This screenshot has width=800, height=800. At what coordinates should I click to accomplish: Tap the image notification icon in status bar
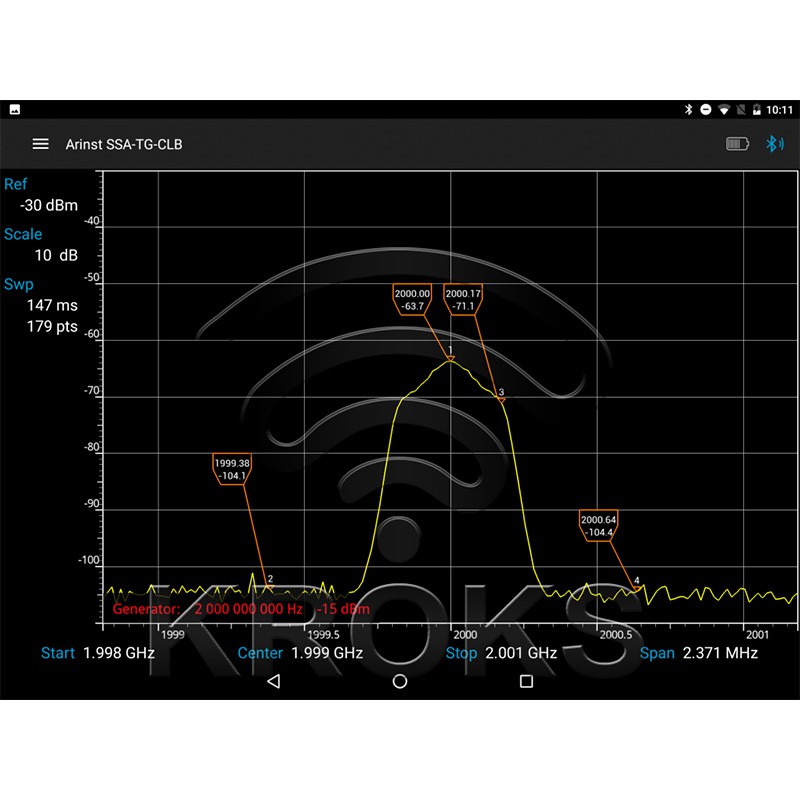coord(15,109)
